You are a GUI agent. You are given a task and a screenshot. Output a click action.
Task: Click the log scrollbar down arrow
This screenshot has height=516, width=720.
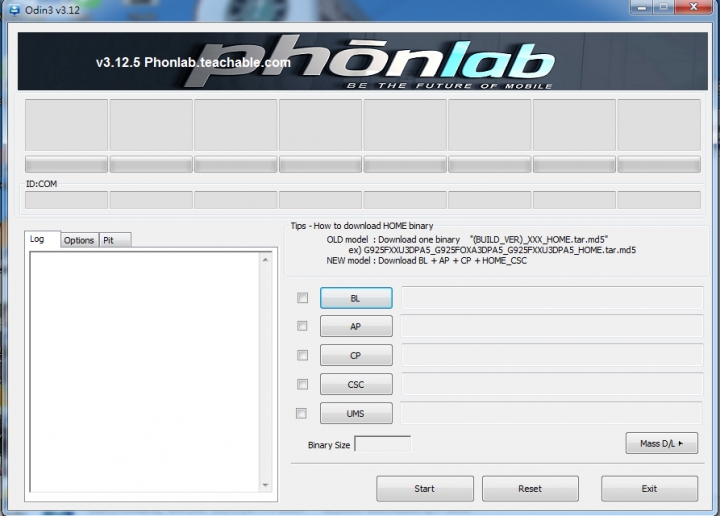point(265,485)
